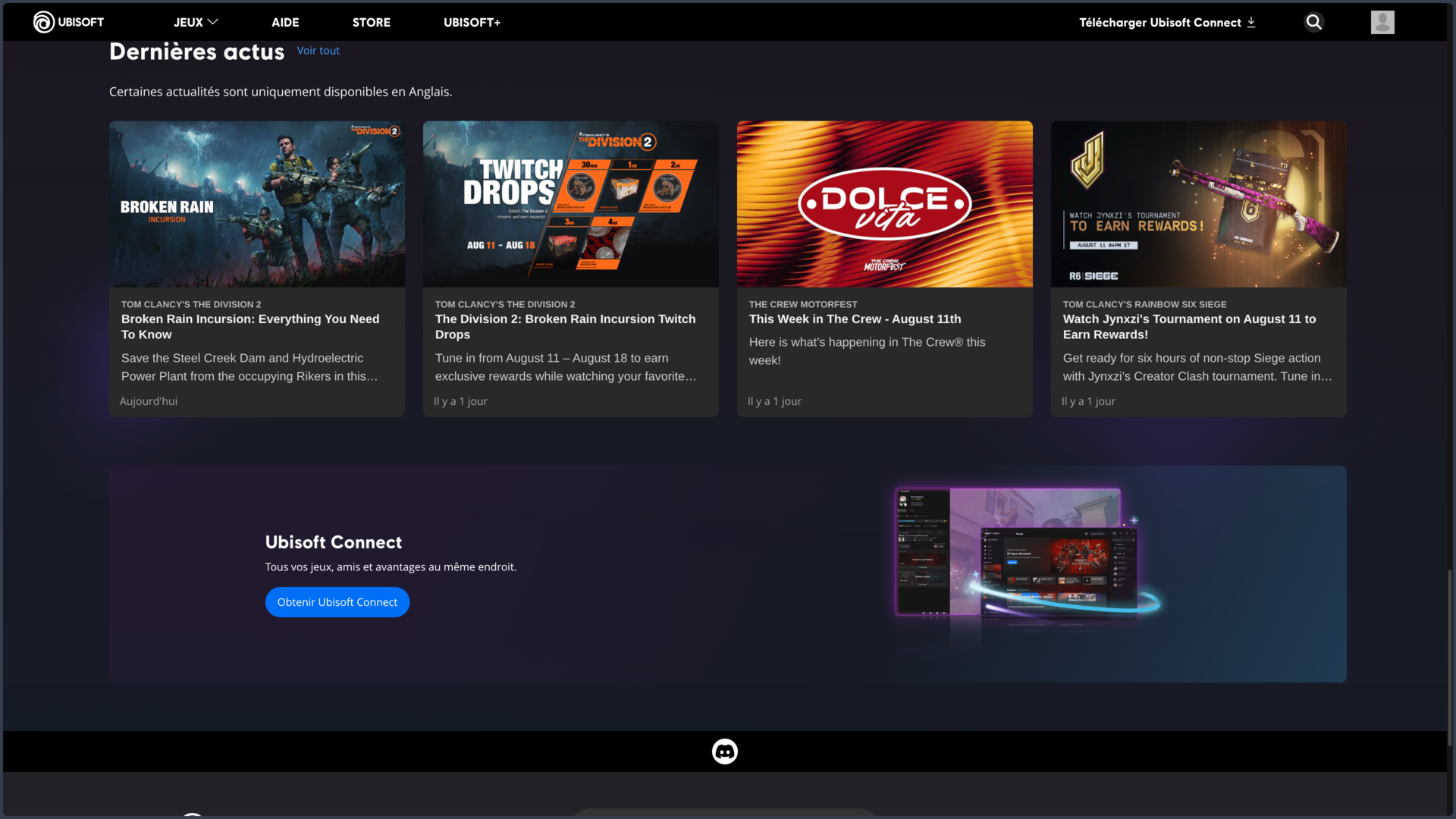Expand the JEUX dropdown menu
The width and height of the screenshot is (1456, 819).
(196, 22)
